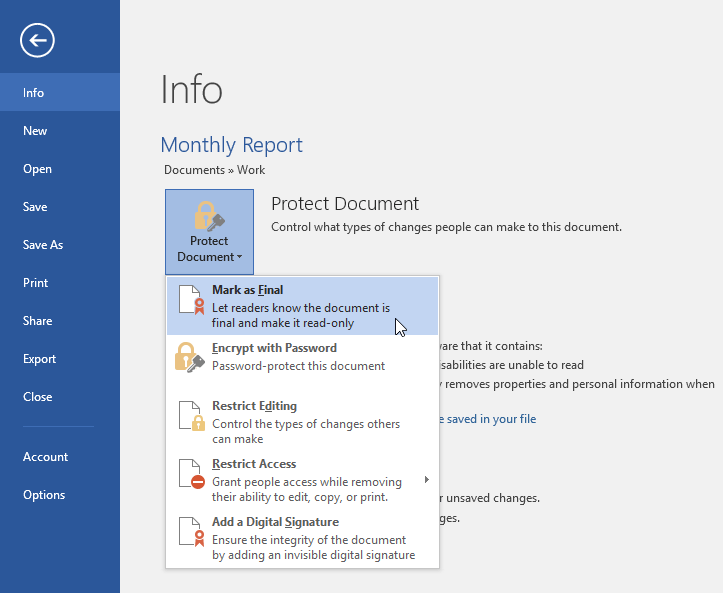Click the Restrict Access red no-entry icon

(190, 474)
